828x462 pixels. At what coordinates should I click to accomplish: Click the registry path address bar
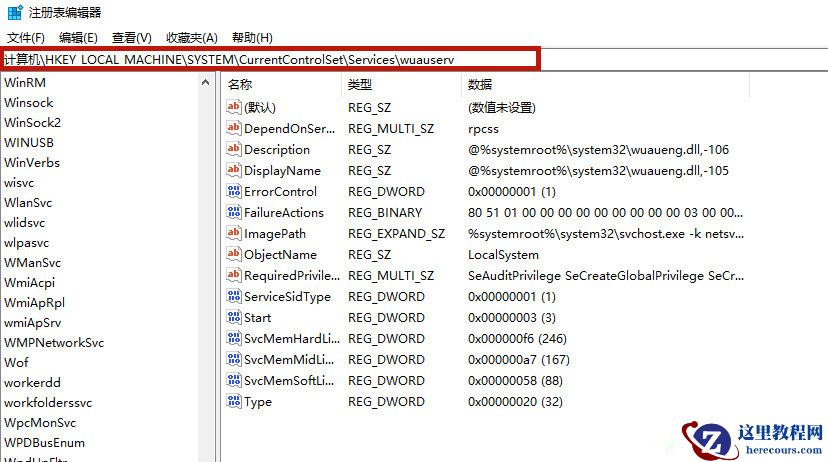click(271, 59)
